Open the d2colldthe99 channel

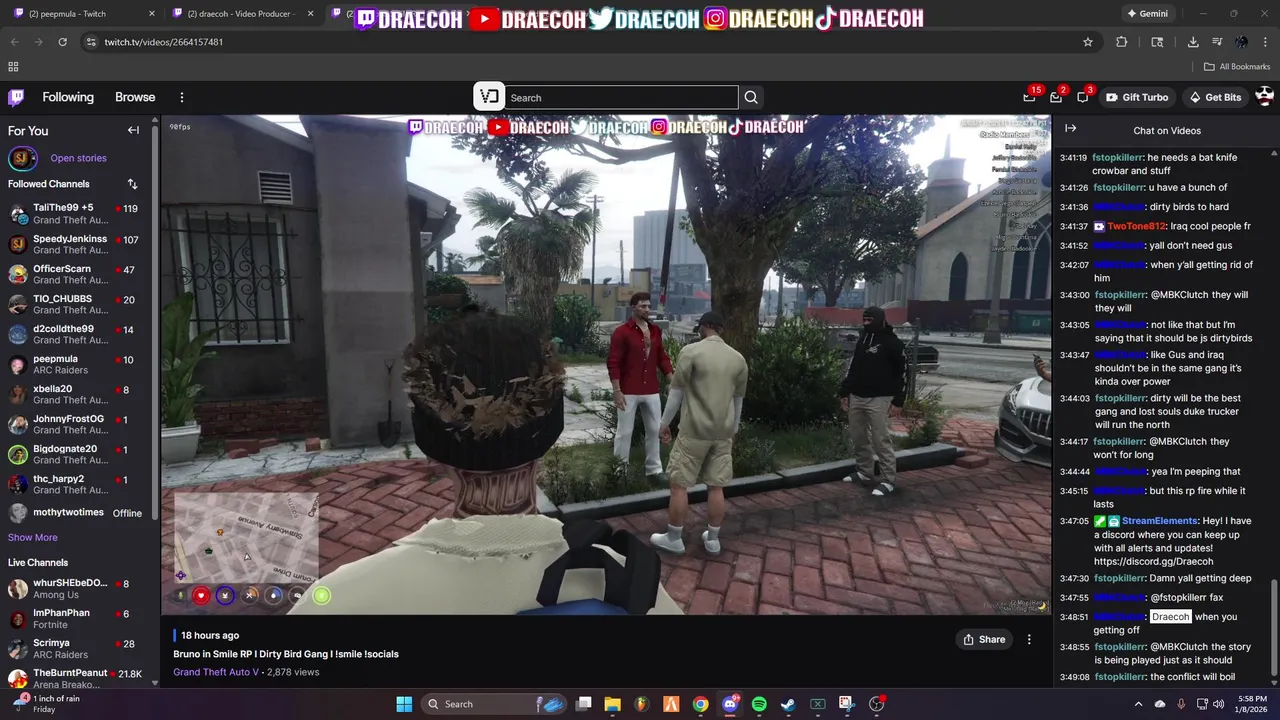click(76, 334)
